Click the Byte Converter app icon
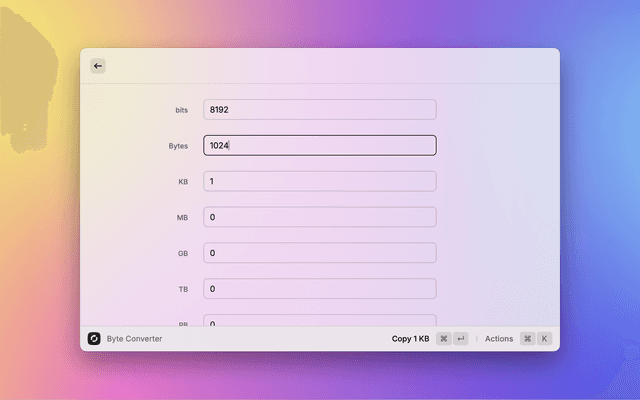Viewport: 640px width, 400px height. point(94,339)
